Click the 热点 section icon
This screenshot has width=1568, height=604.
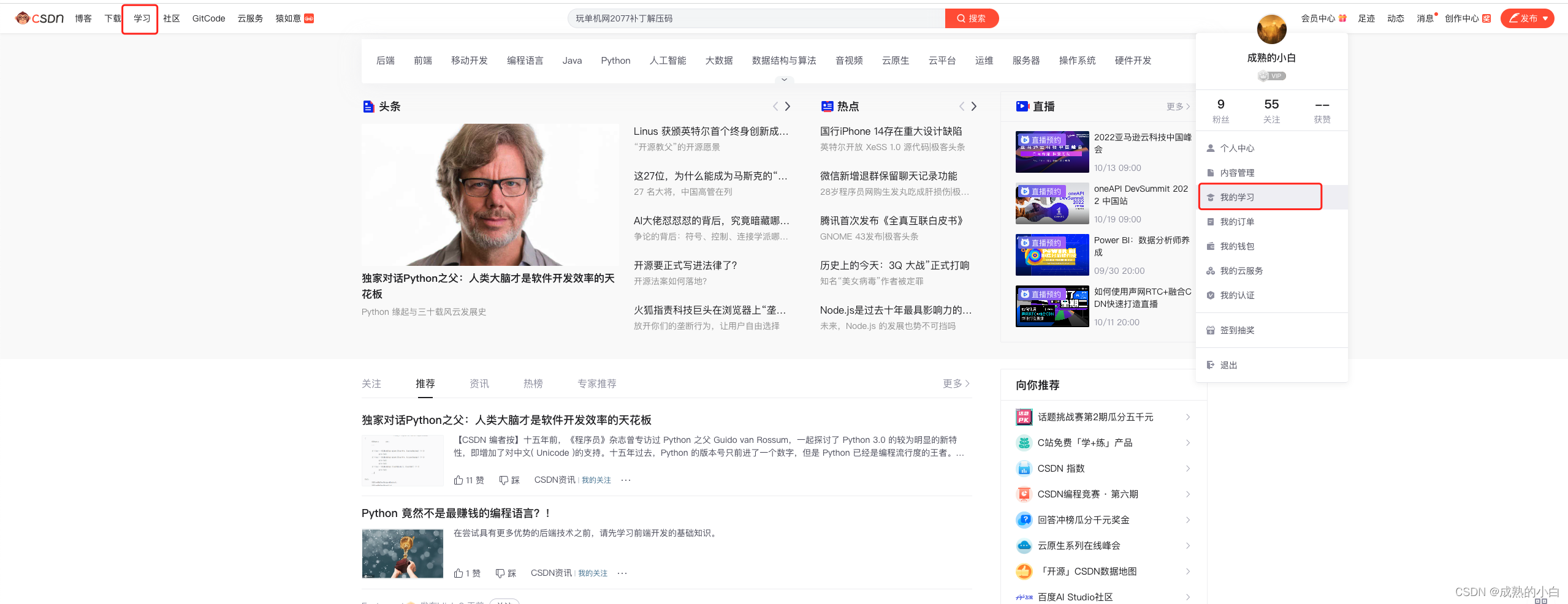(x=827, y=107)
